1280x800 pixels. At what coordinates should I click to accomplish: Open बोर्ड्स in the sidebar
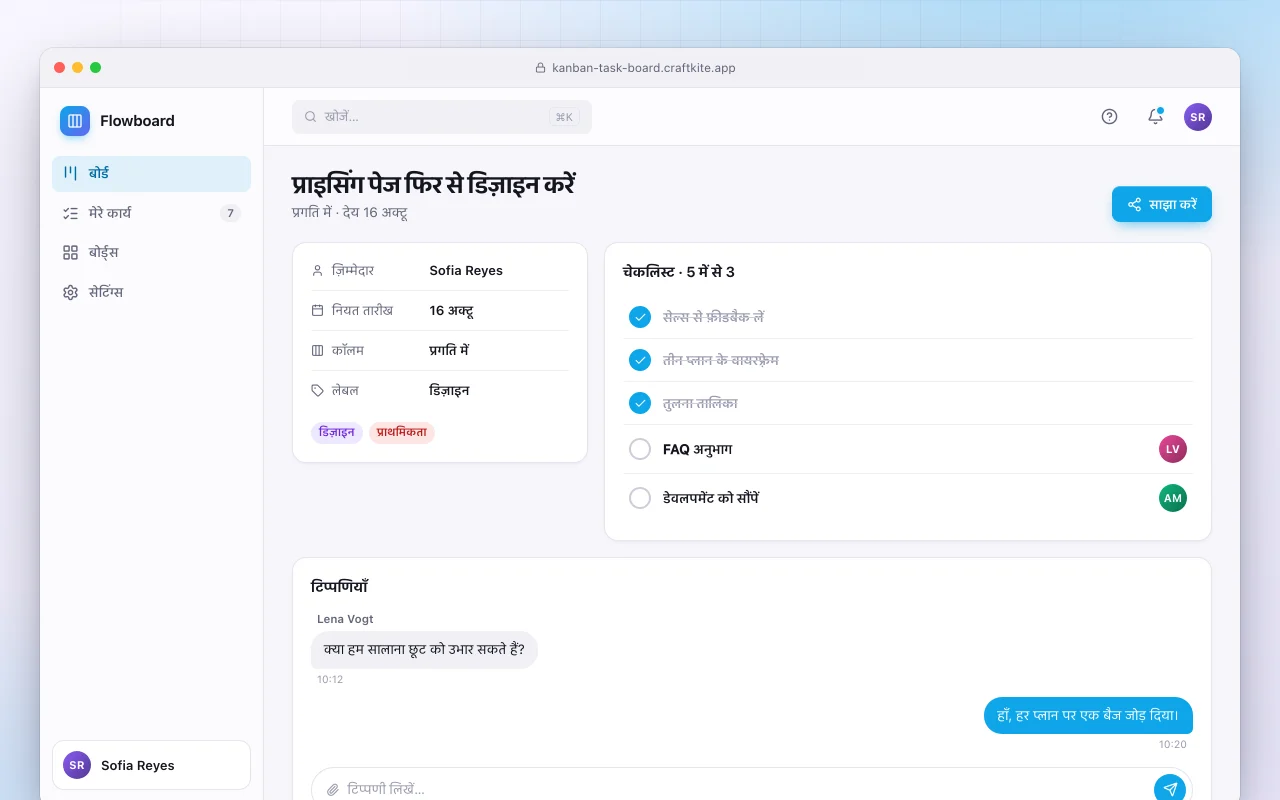151,253
